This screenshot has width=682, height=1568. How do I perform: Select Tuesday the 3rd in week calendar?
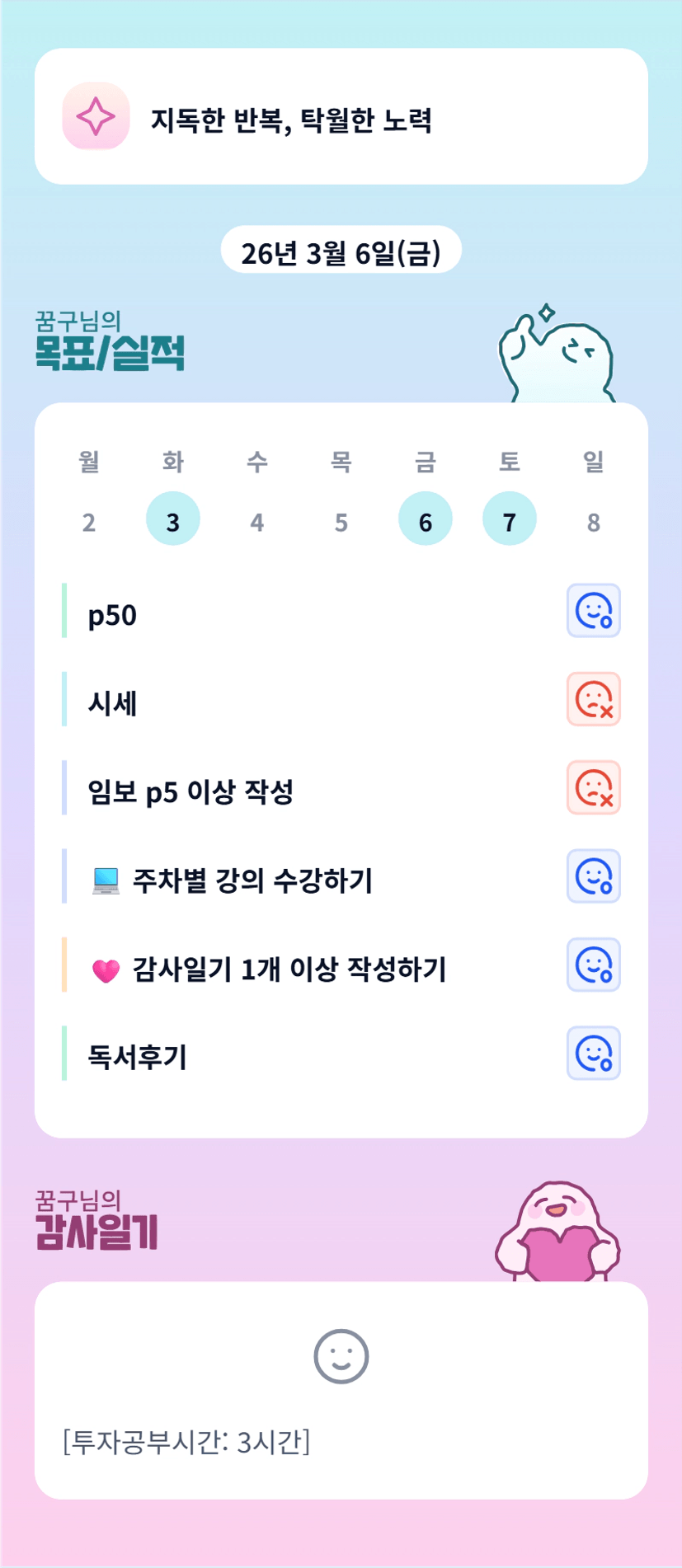pyautogui.click(x=172, y=519)
